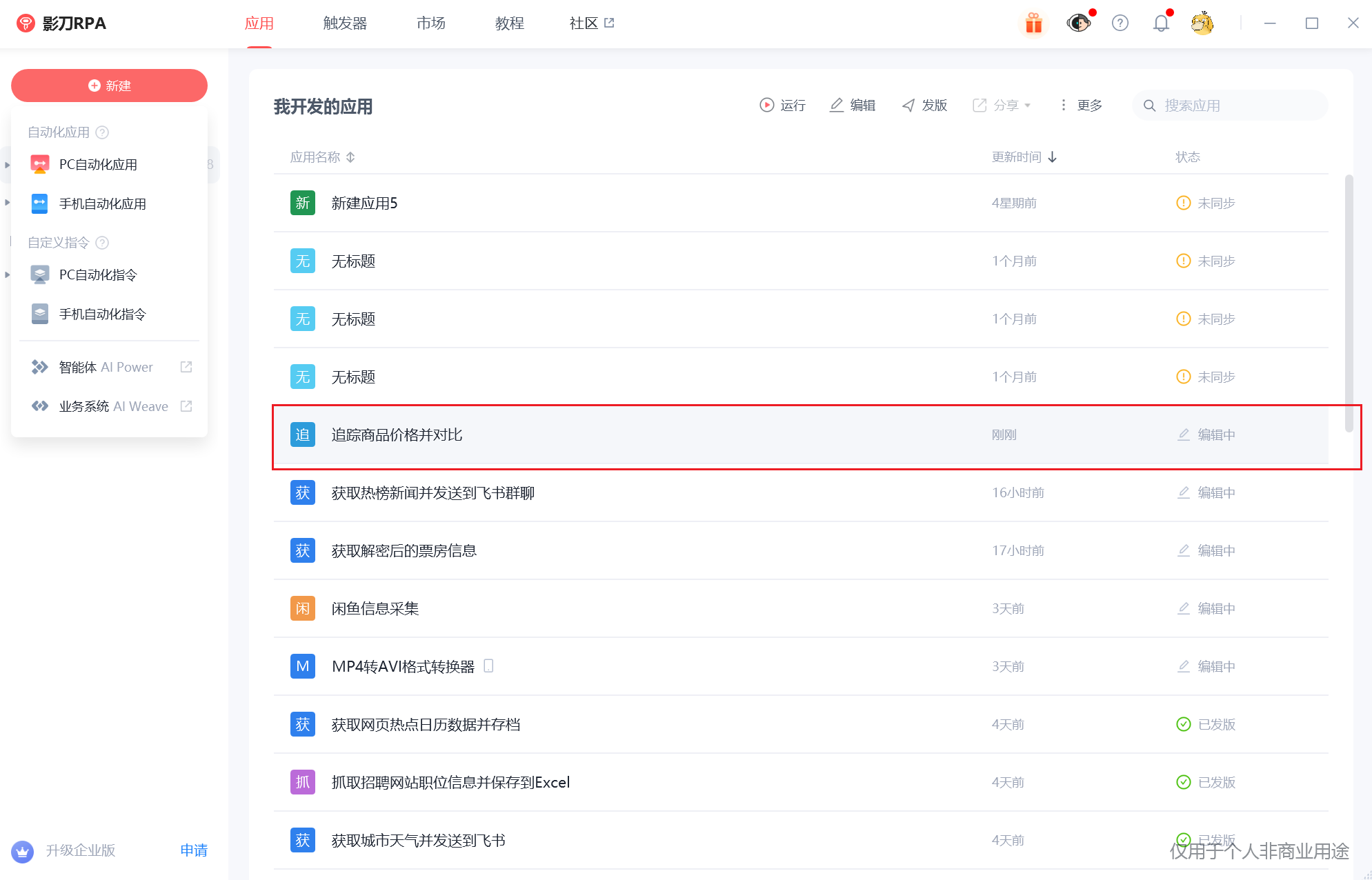Screen dimensions: 1372x880
Task: Open 智能体 AI Power external link
Action: pyautogui.click(x=186, y=367)
